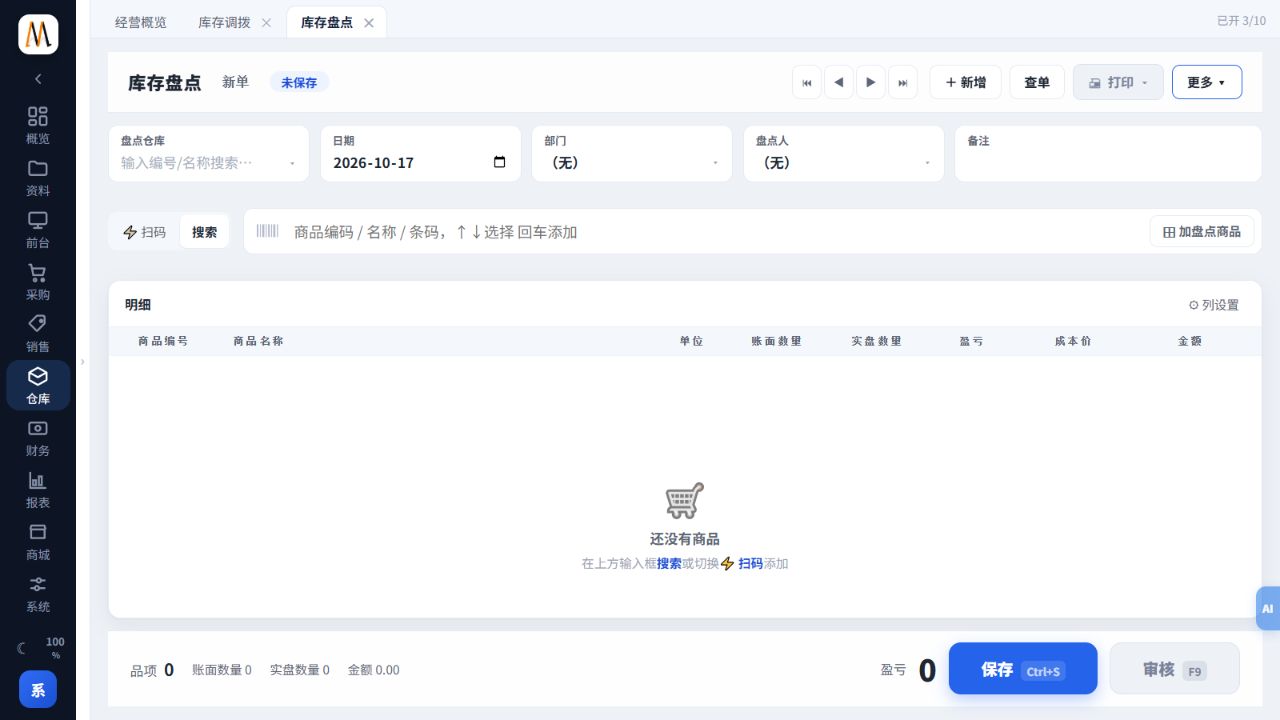The height and width of the screenshot is (720, 1280).
Task: Click the 未保存 status badge
Action: point(299,83)
